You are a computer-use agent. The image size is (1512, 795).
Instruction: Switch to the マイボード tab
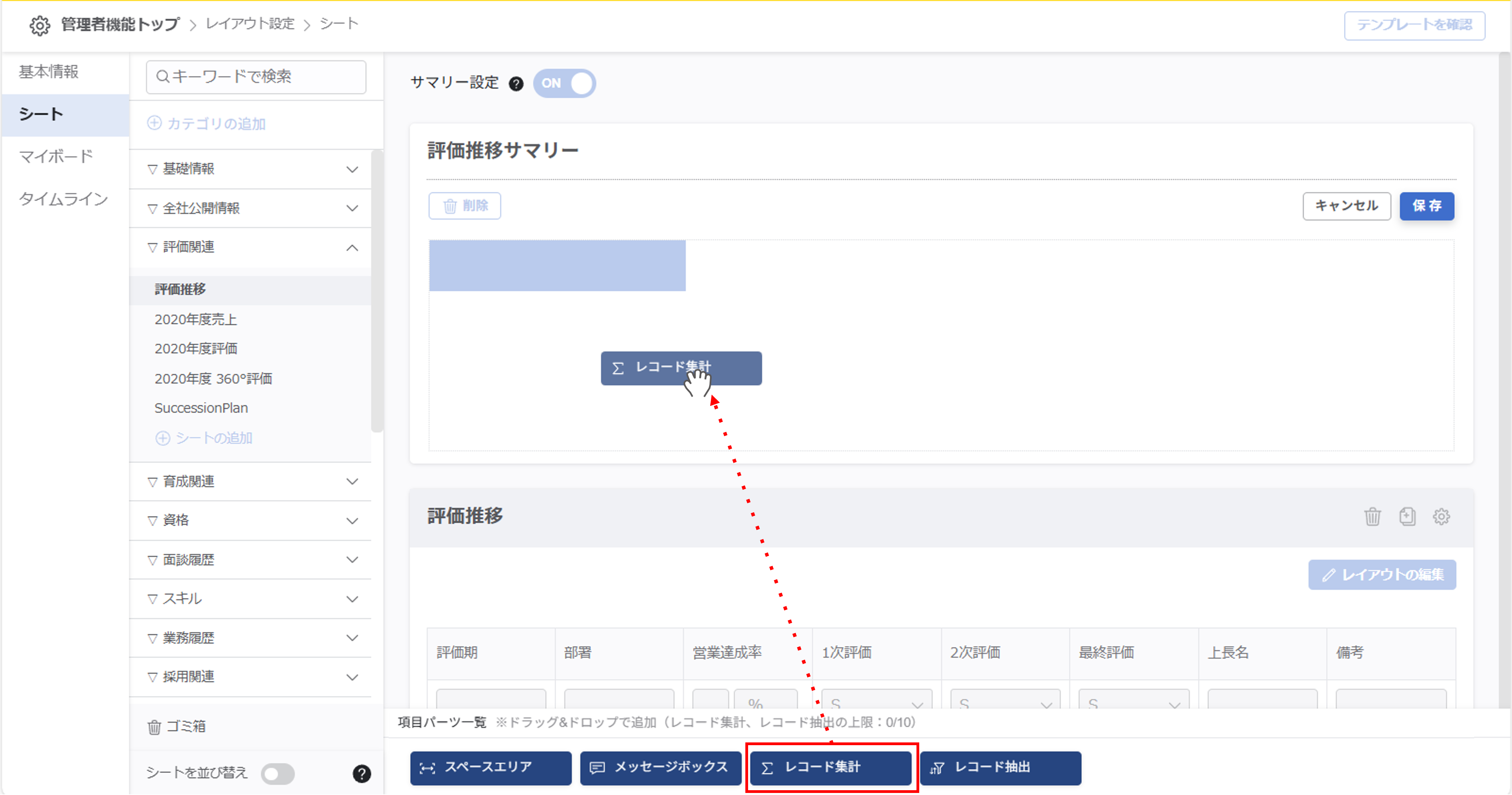click(x=56, y=157)
